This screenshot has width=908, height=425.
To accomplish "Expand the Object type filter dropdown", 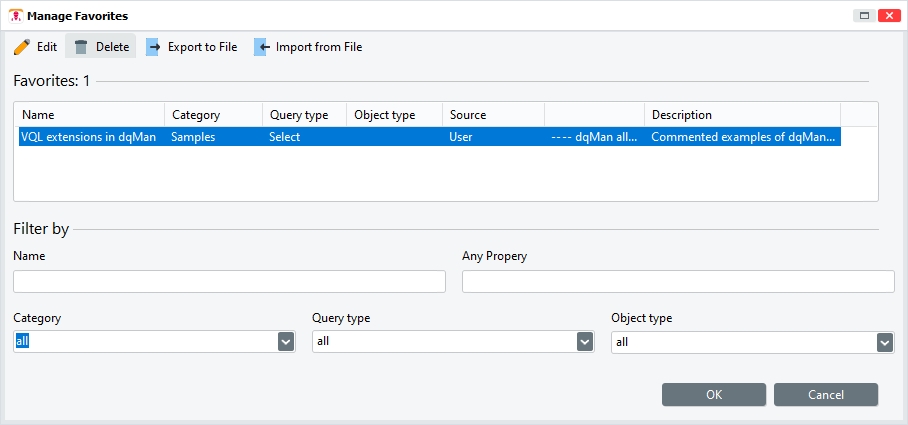I will click(x=884, y=342).
